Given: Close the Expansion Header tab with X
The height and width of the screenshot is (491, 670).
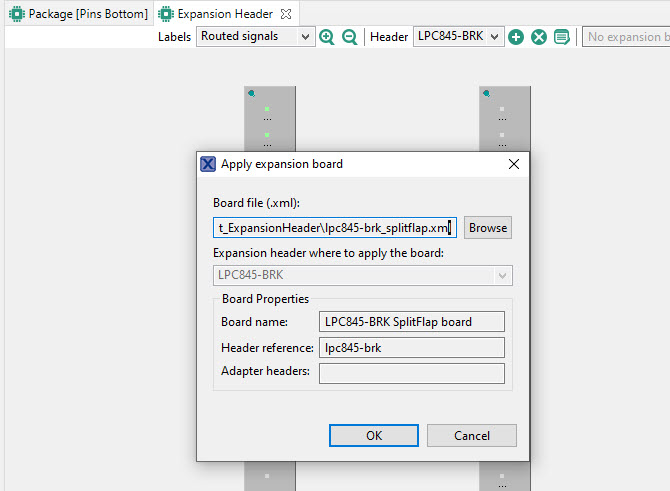Looking at the screenshot, I should 285,14.
